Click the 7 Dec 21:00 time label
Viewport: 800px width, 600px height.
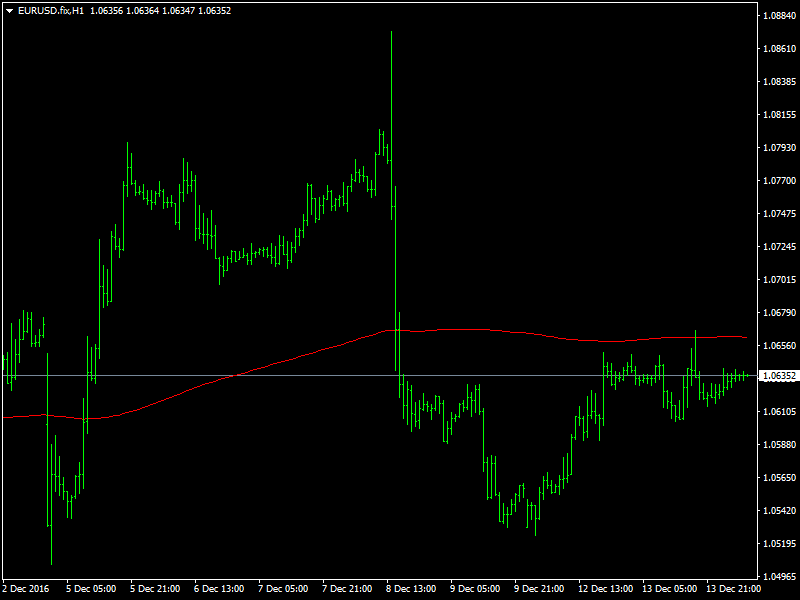[347, 589]
